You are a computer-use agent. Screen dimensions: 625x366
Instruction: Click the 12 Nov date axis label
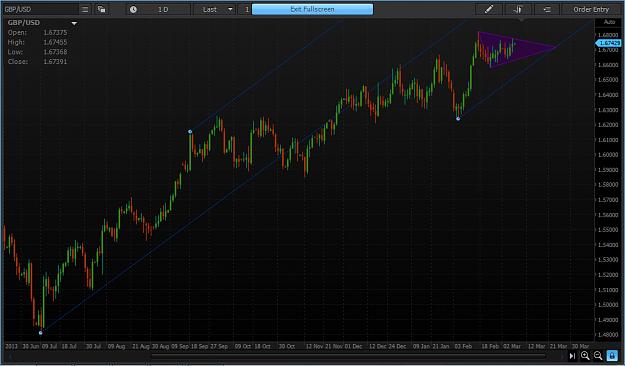[314, 346]
